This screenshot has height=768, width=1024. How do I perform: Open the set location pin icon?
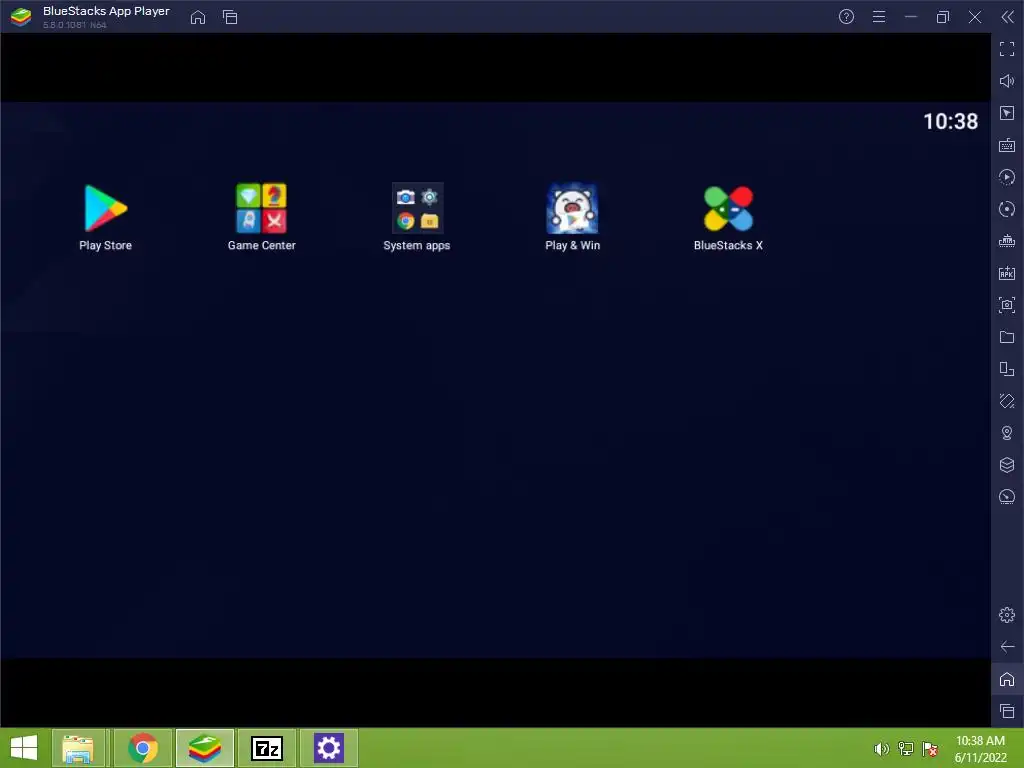click(x=1007, y=433)
